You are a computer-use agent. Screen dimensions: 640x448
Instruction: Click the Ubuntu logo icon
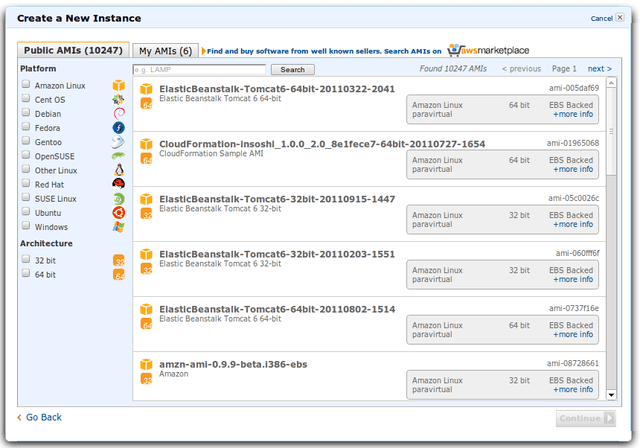[x=118, y=213]
